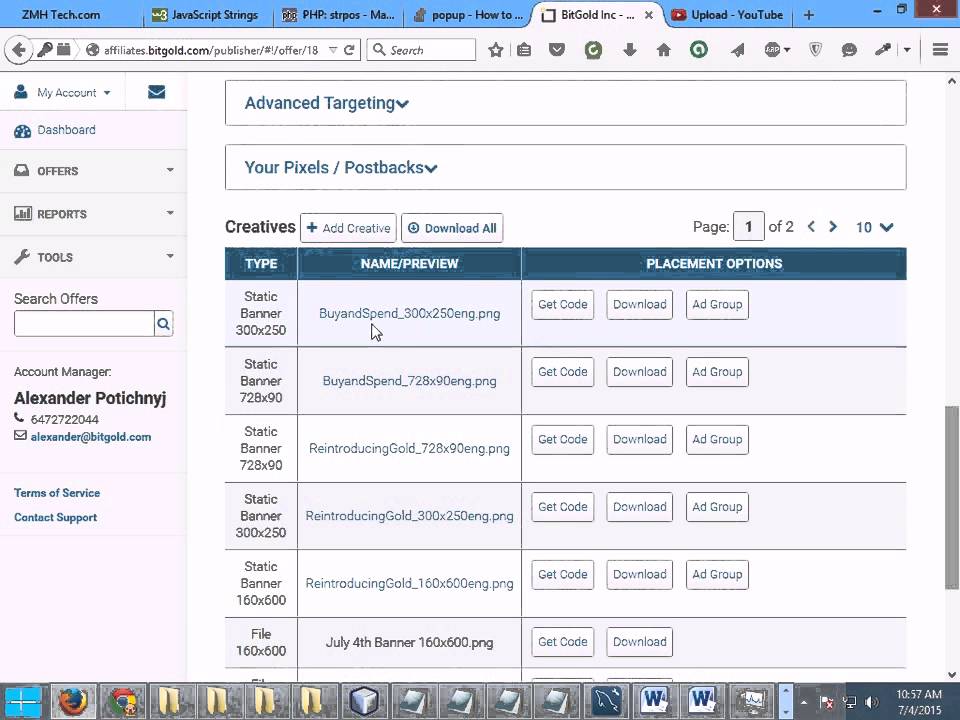Click the reload page icon in address bar
Image resolution: width=960 pixels, height=720 pixels.
[350, 50]
